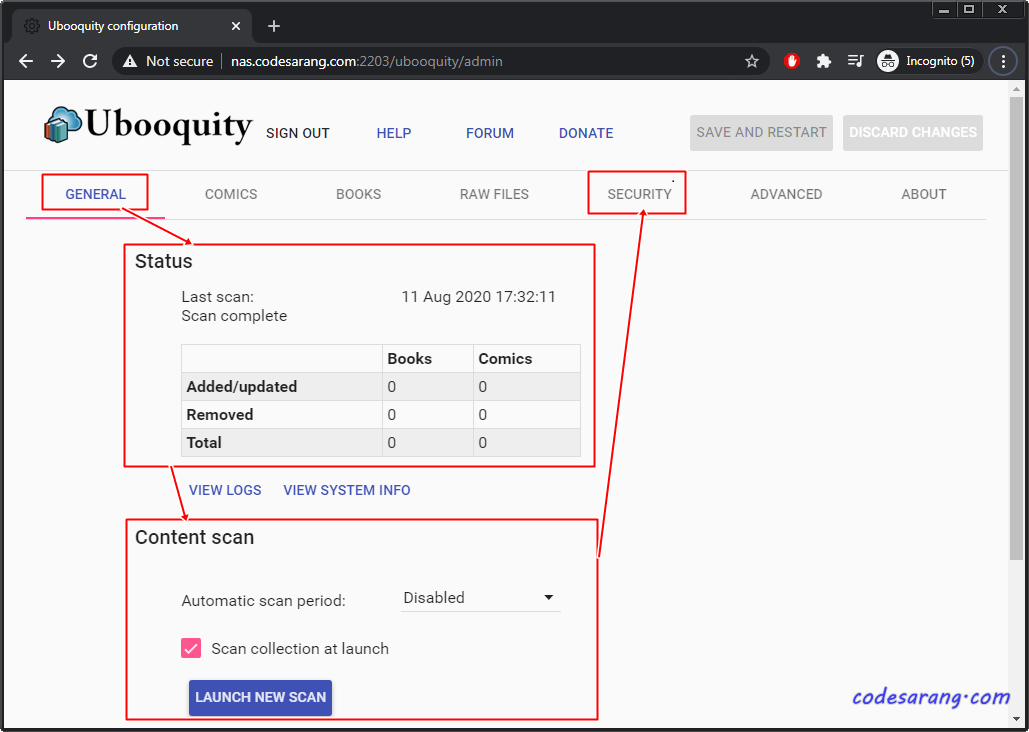Screen dimensions: 1029x732
Task: Maximize the browser window
Action: point(969,9)
